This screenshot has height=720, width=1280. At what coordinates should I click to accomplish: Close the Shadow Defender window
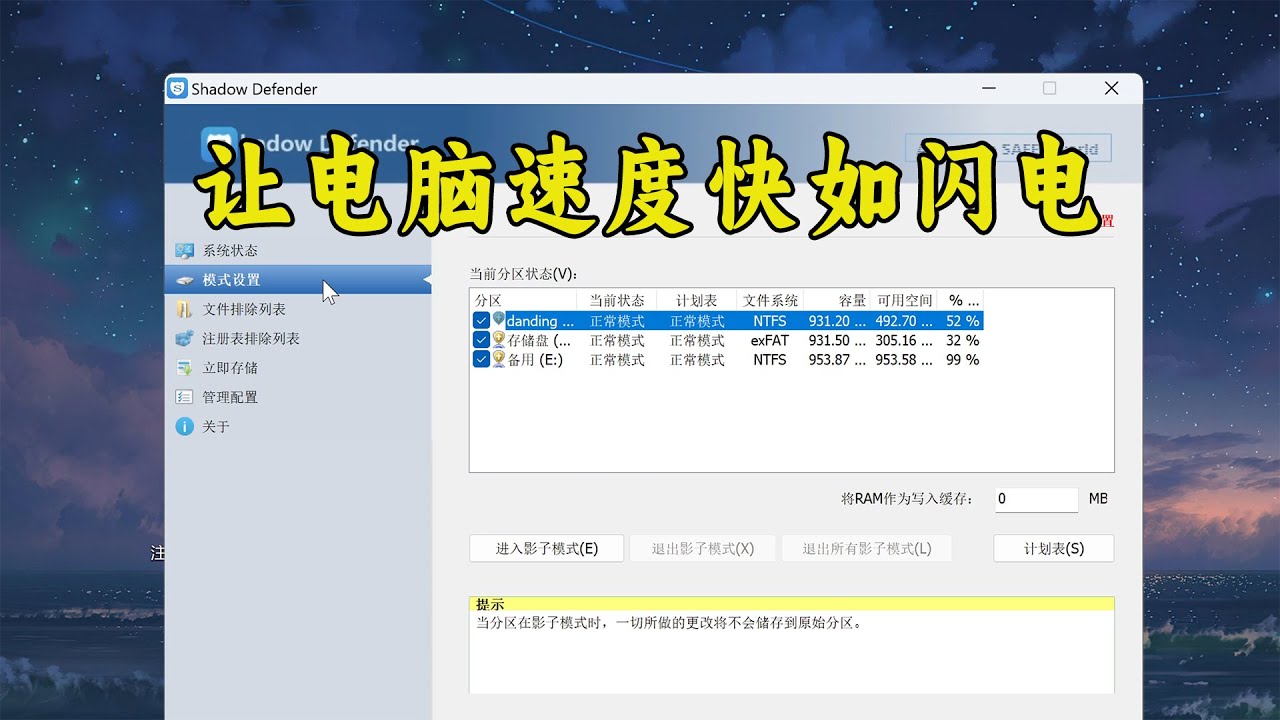[1111, 88]
